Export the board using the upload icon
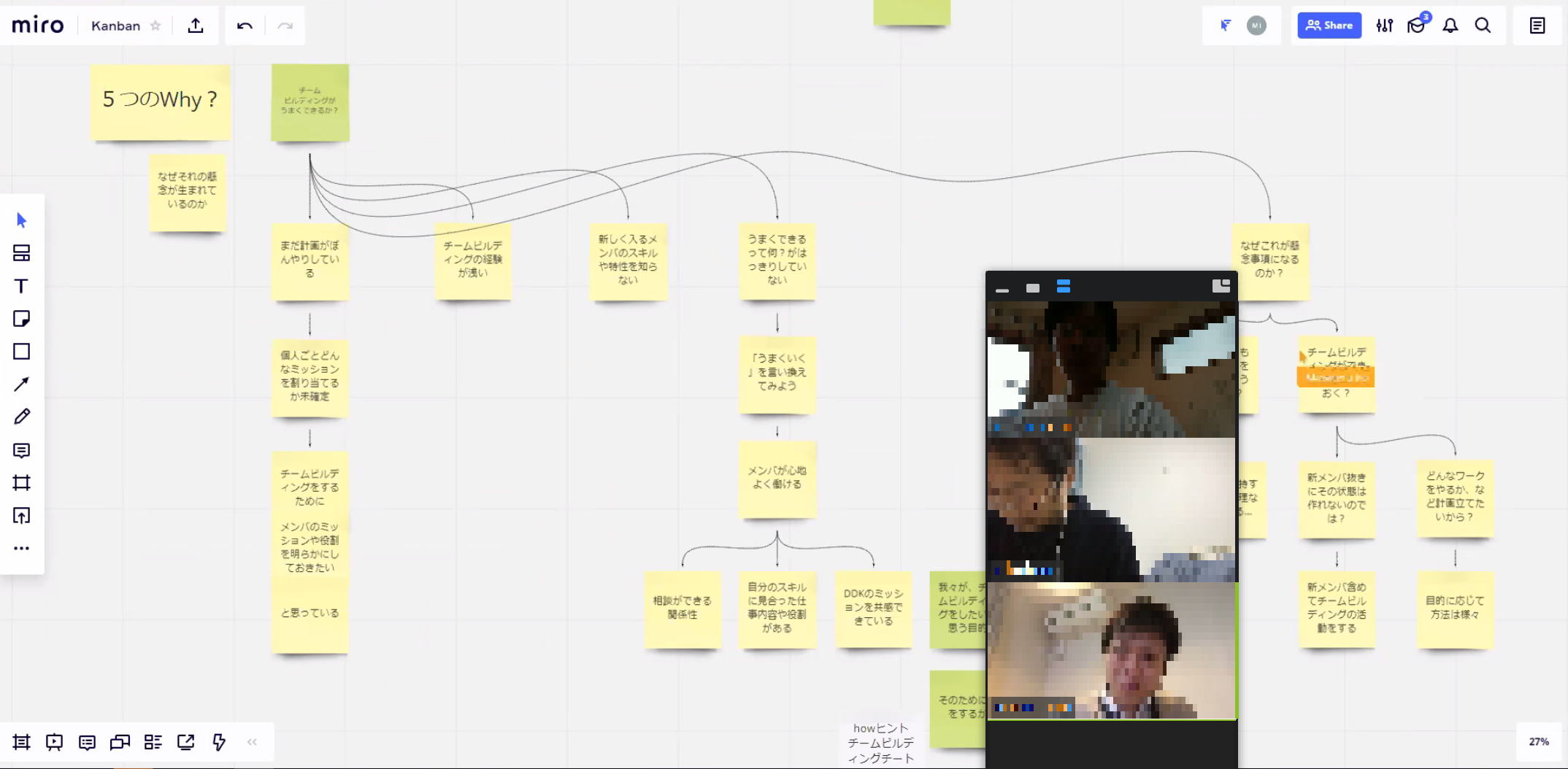The width and height of the screenshot is (1568, 769). [x=195, y=26]
